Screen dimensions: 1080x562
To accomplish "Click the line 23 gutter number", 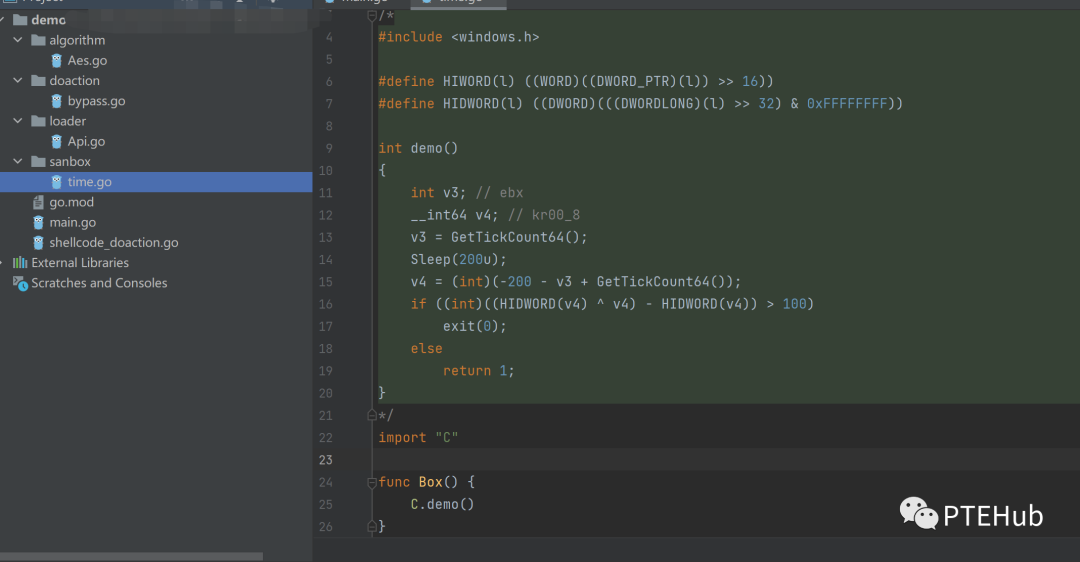I will [325, 460].
